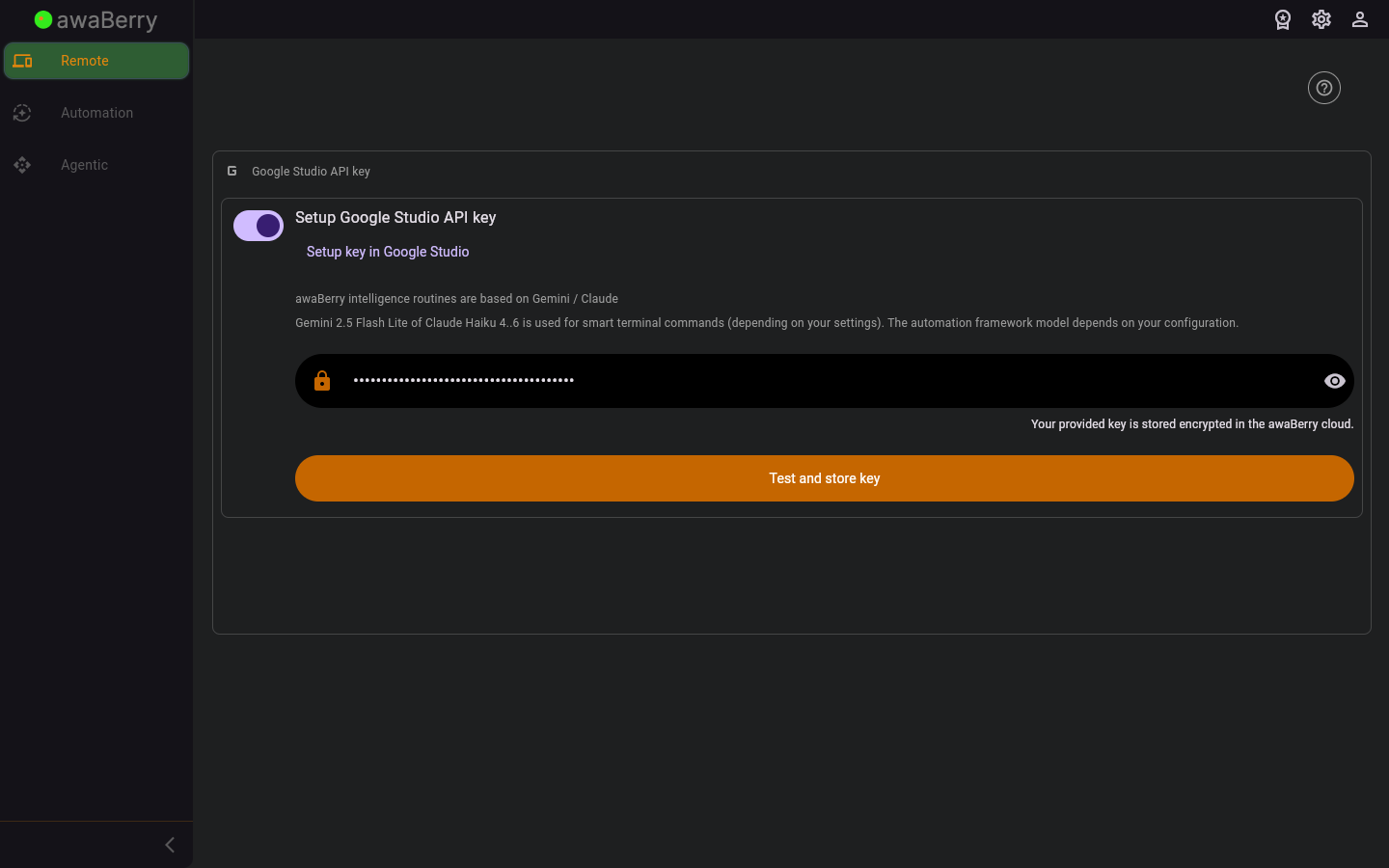Toggle the Setup Google Studio API key switch
The height and width of the screenshot is (868, 1389).
coord(259,226)
